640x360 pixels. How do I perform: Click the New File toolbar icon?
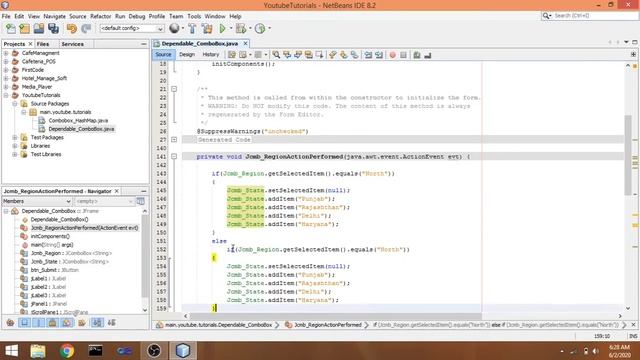pos(11,28)
